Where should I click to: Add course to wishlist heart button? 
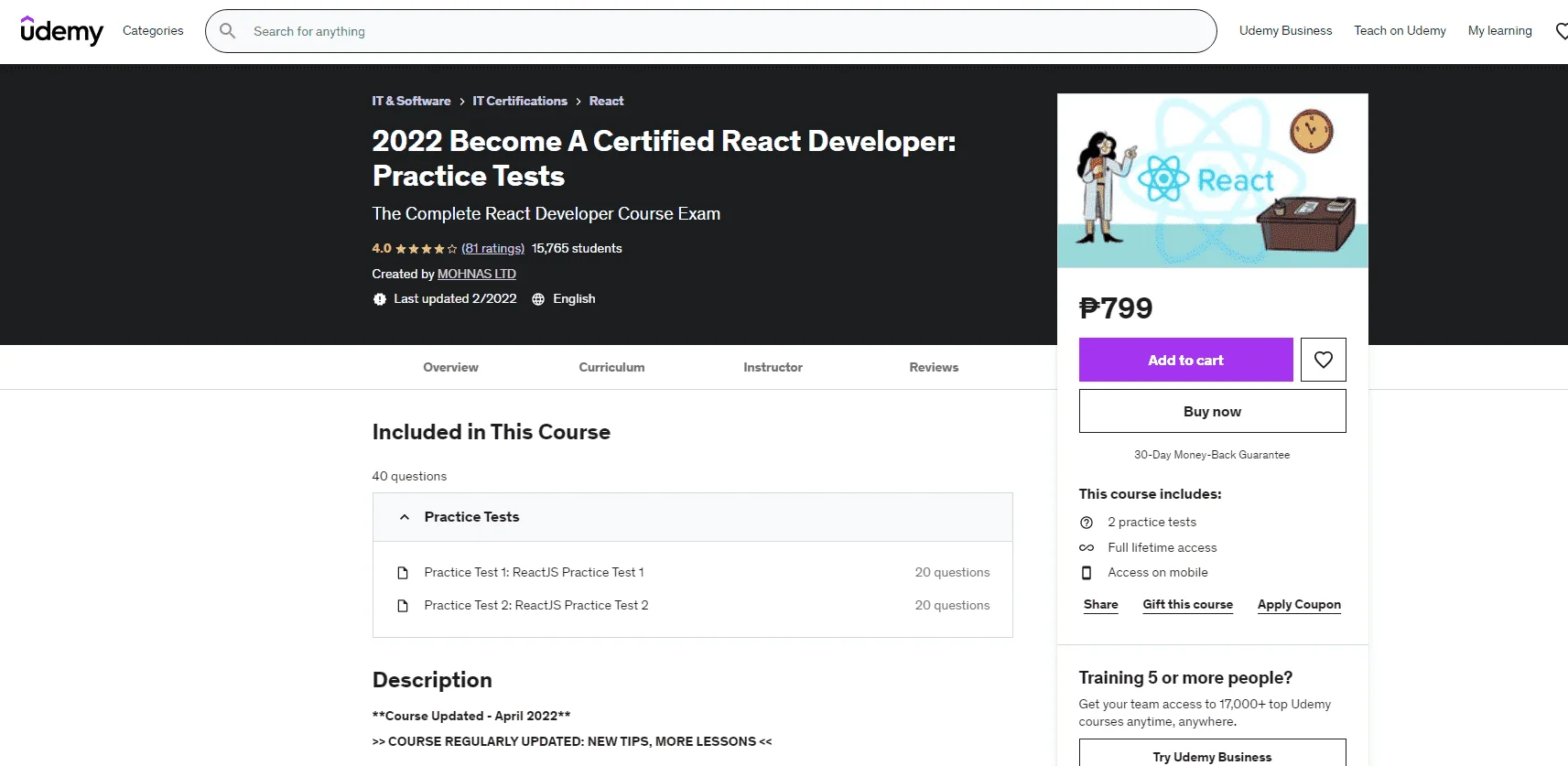pyautogui.click(x=1324, y=360)
